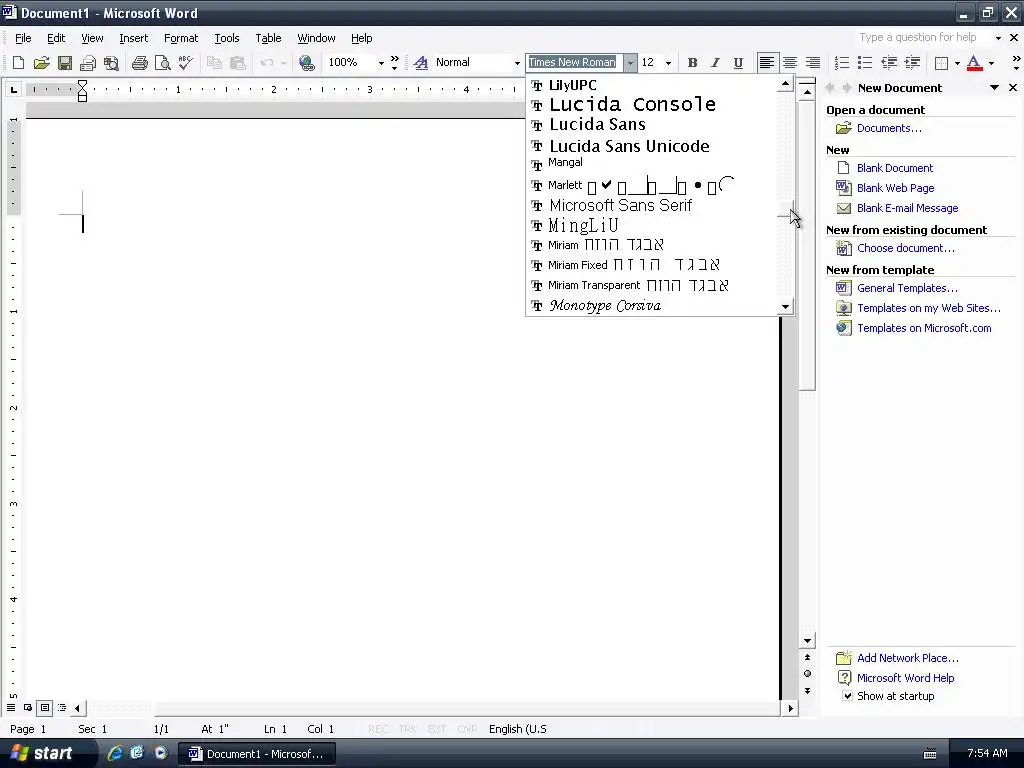
Task: Open the border style dropdown arrow
Action: point(957,63)
